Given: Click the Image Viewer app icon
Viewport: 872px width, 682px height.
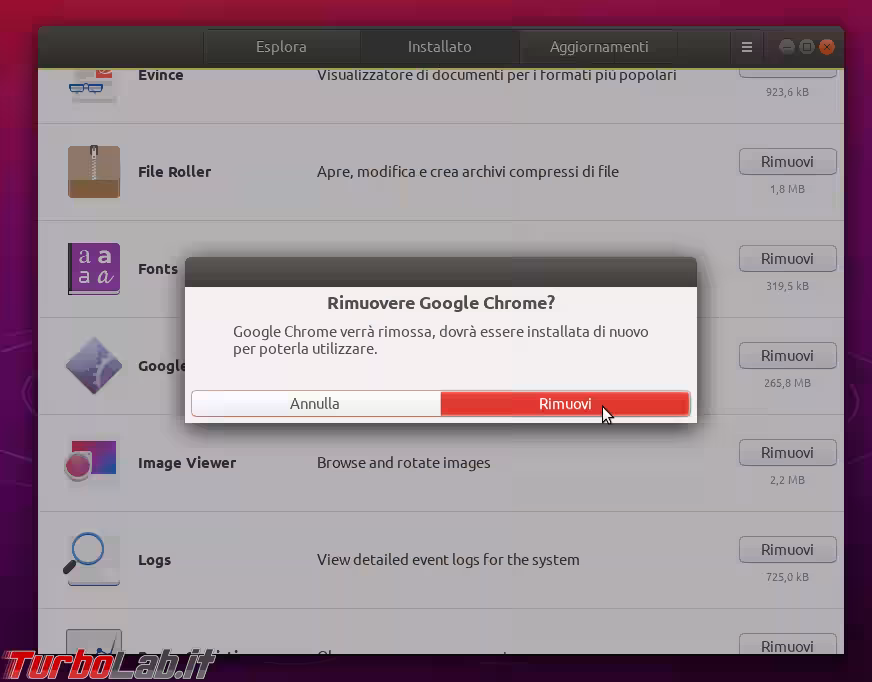Looking at the screenshot, I should pyautogui.click(x=94, y=463).
